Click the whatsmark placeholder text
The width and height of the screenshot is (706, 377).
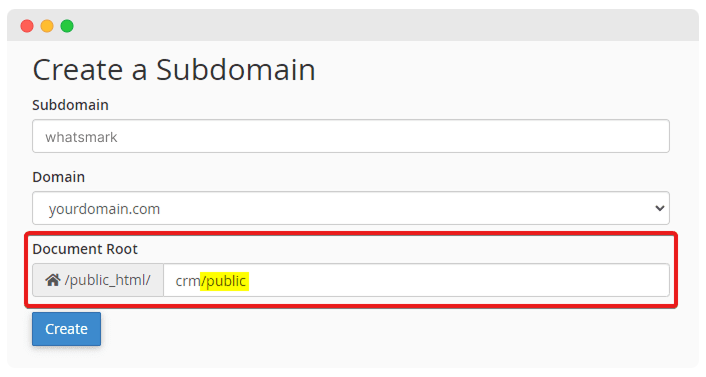click(x=81, y=137)
